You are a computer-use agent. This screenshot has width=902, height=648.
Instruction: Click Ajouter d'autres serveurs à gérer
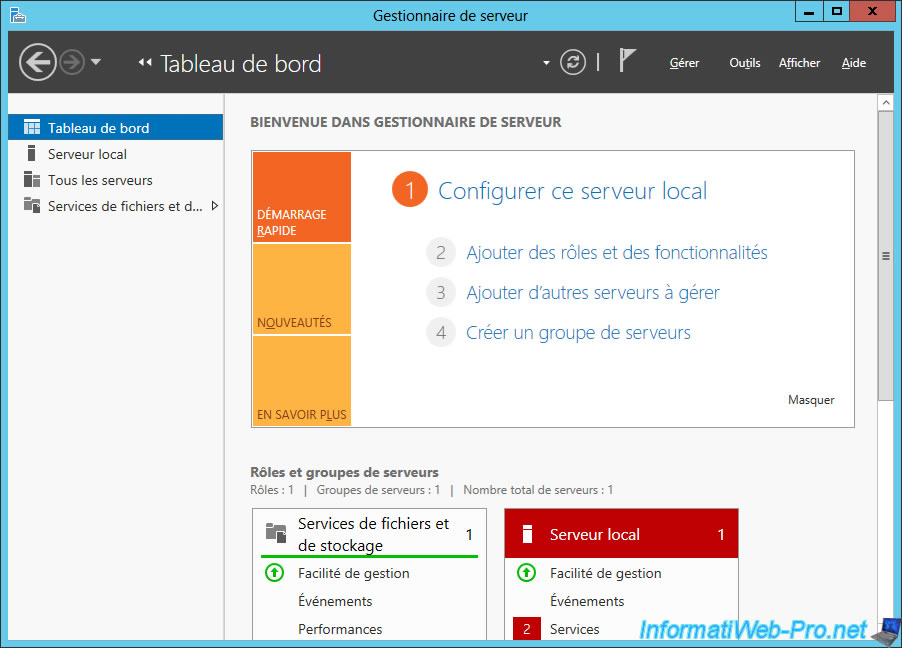pyautogui.click(x=593, y=292)
